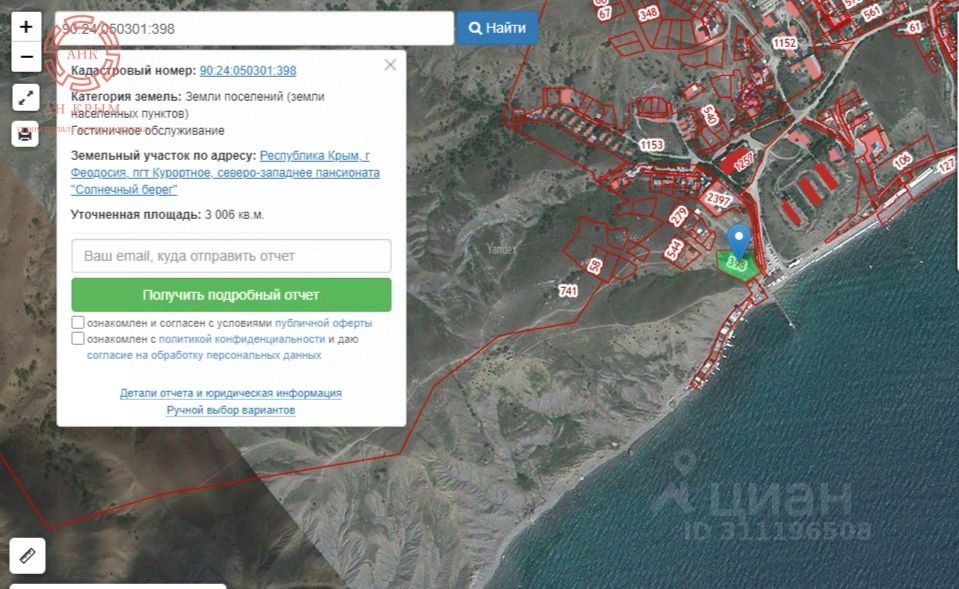959x589 pixels.
Task: Toggle fullscreen map view icon
Action: coord(26,98)
